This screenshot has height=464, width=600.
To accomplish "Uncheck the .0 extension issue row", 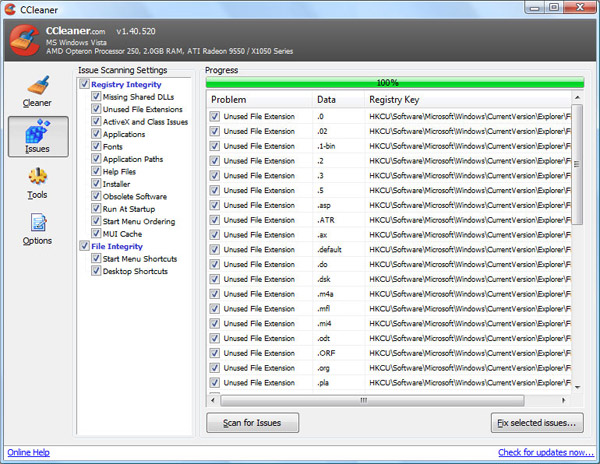I will pos(215,116).
